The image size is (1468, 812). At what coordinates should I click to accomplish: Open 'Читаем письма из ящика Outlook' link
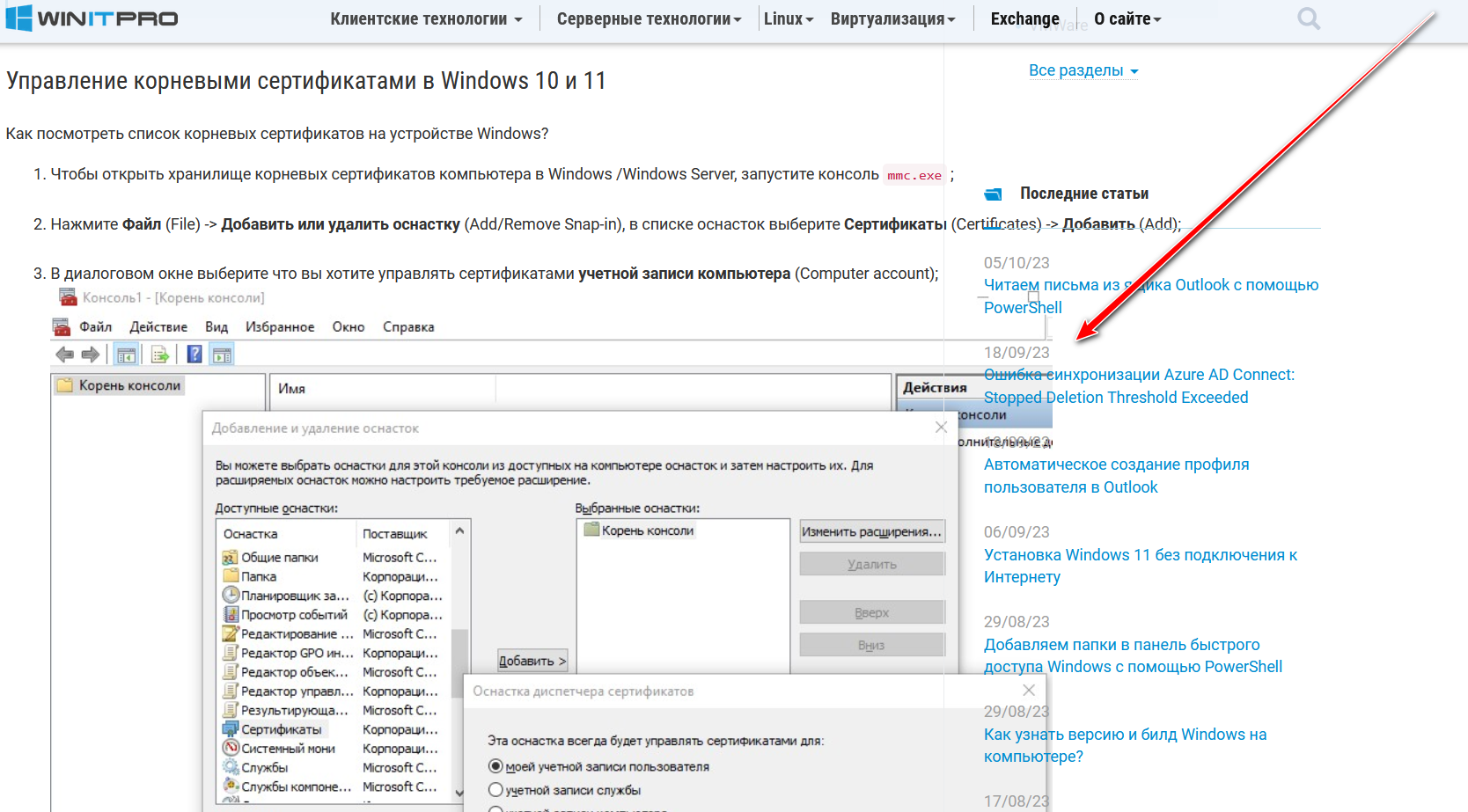coord(1151,296)
